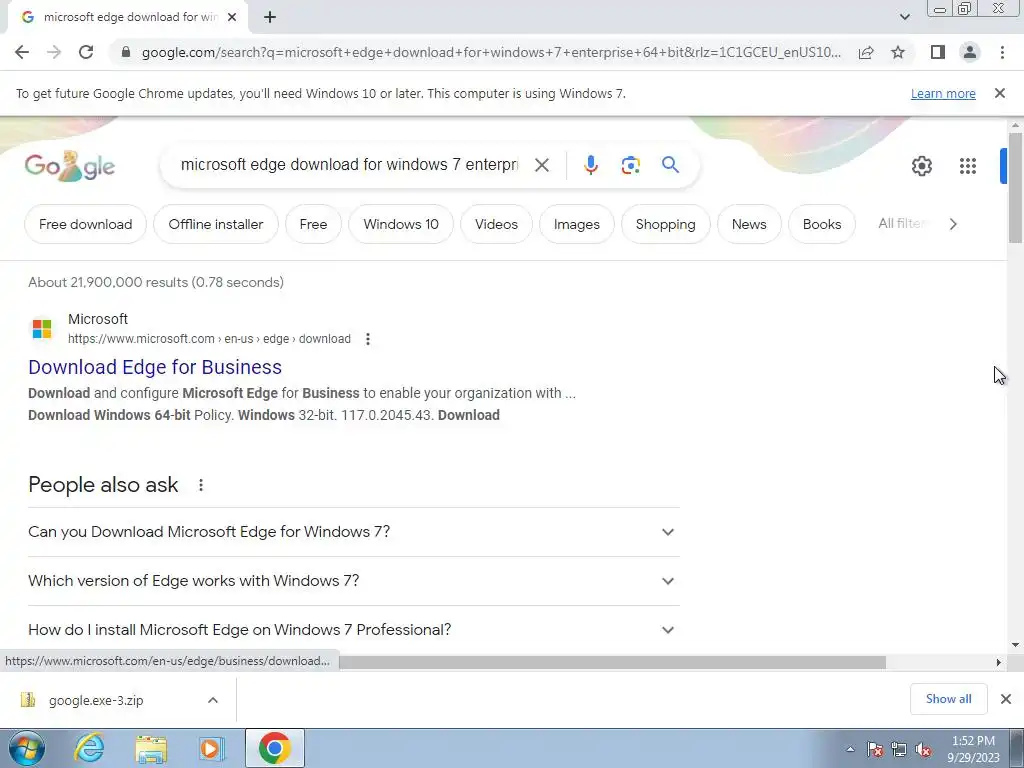Viewport: 1024px width, 768px height.
Task: Select the Offline installer filter chip
Action: coord(216,224)
